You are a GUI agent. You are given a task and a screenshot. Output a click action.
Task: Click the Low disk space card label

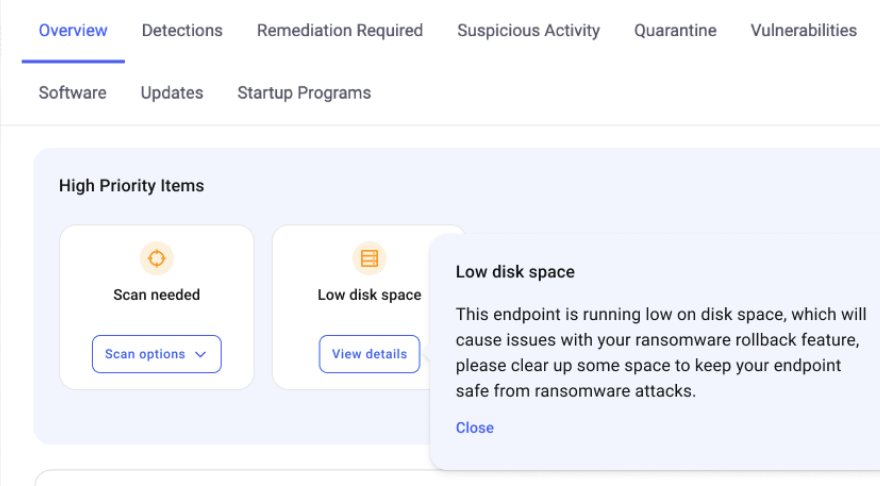(369, 295)
